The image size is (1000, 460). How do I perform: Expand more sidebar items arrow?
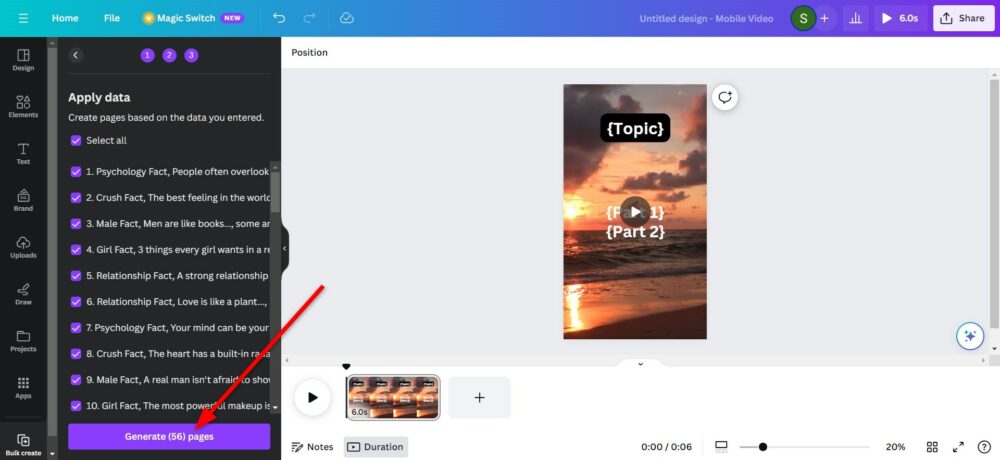click(x=53, y=454)
